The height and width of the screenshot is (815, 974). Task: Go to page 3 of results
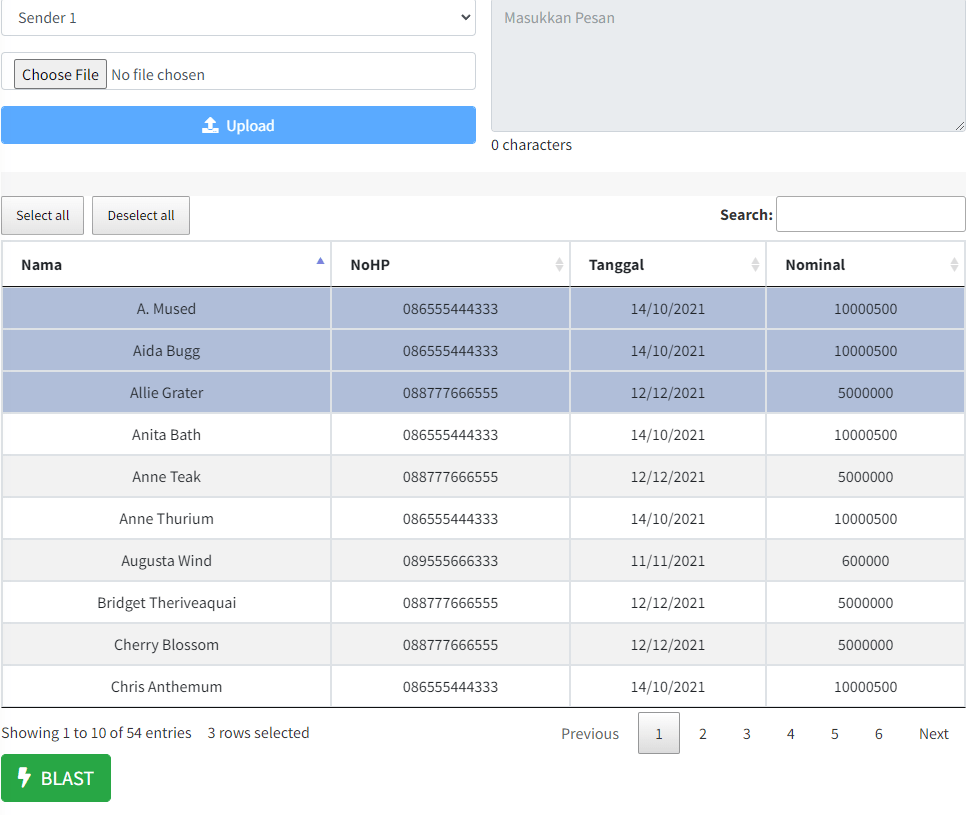point(746,733)
